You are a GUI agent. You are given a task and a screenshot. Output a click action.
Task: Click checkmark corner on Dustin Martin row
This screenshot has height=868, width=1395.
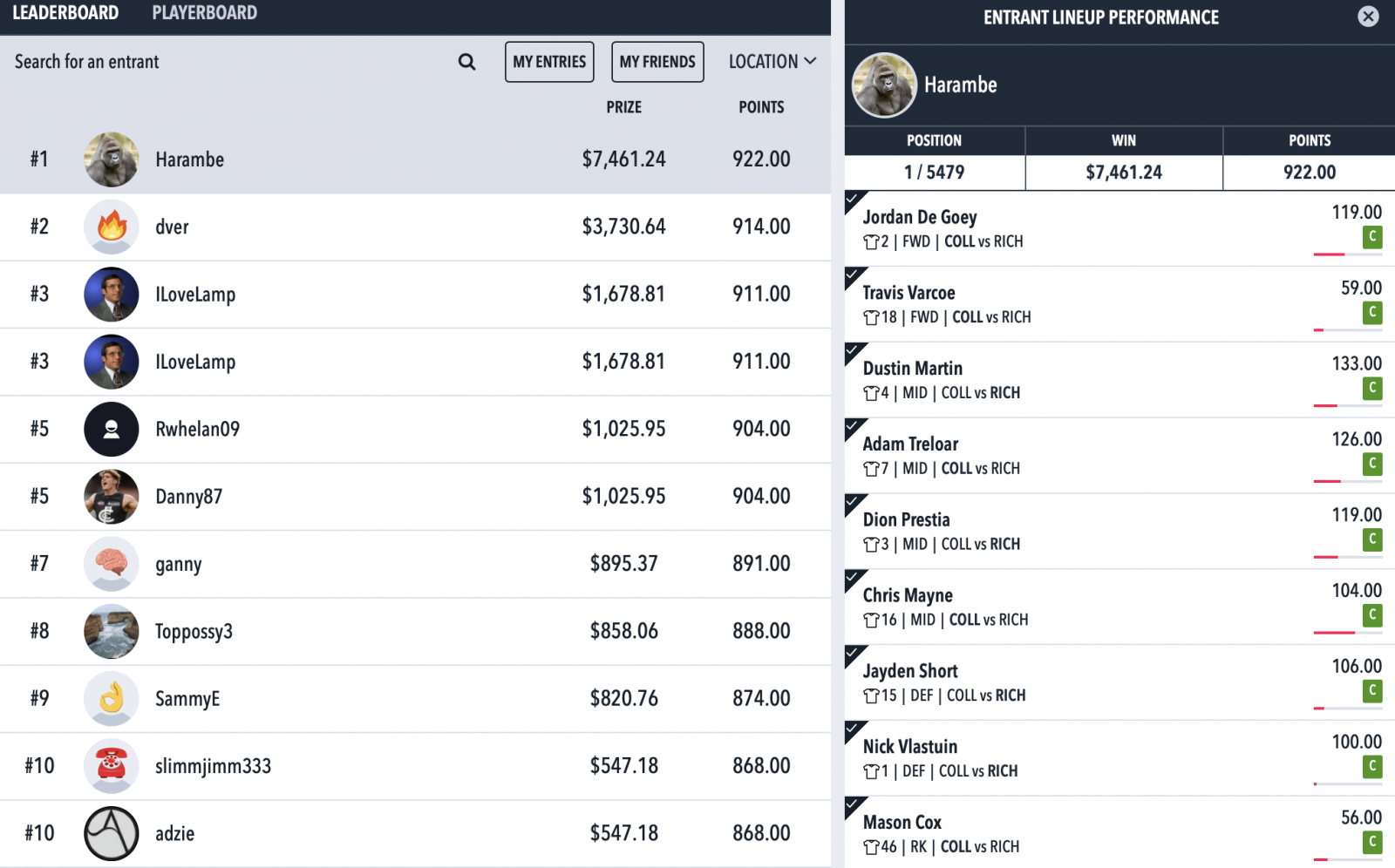854,351
